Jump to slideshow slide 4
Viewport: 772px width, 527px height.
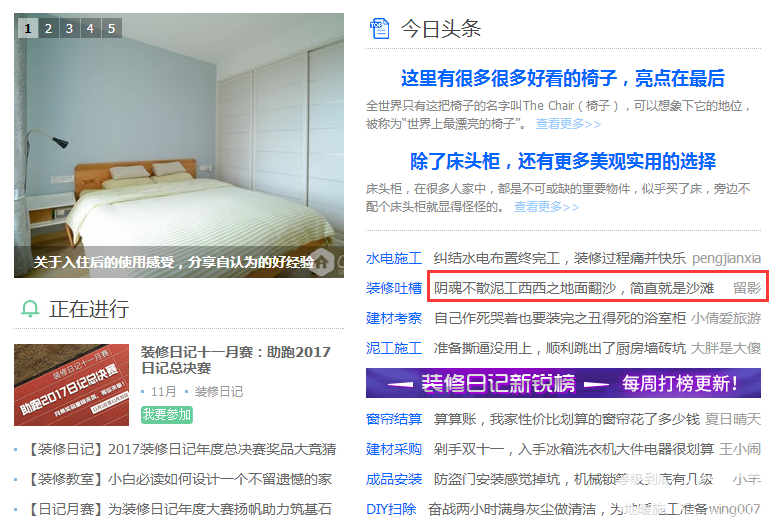coord(91,28)
